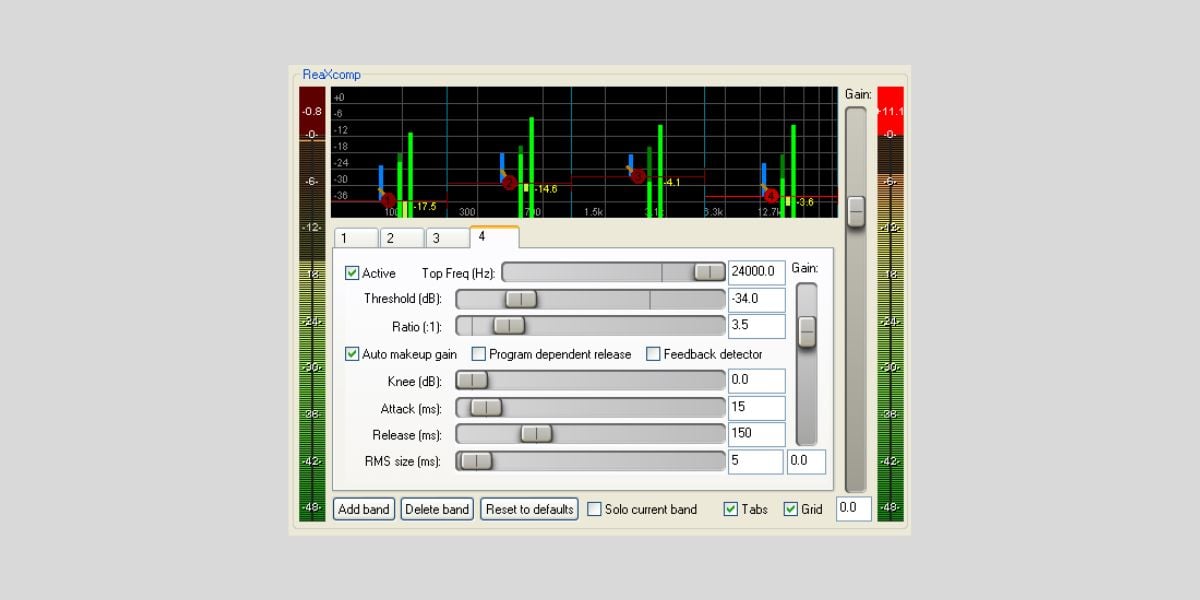Switch to band tab 1
This screenshot has height=600, width=1200.
(x=356, y=238)
